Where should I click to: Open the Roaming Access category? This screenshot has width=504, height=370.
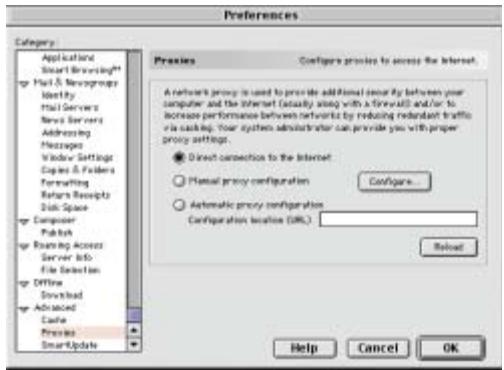[68, 245]
